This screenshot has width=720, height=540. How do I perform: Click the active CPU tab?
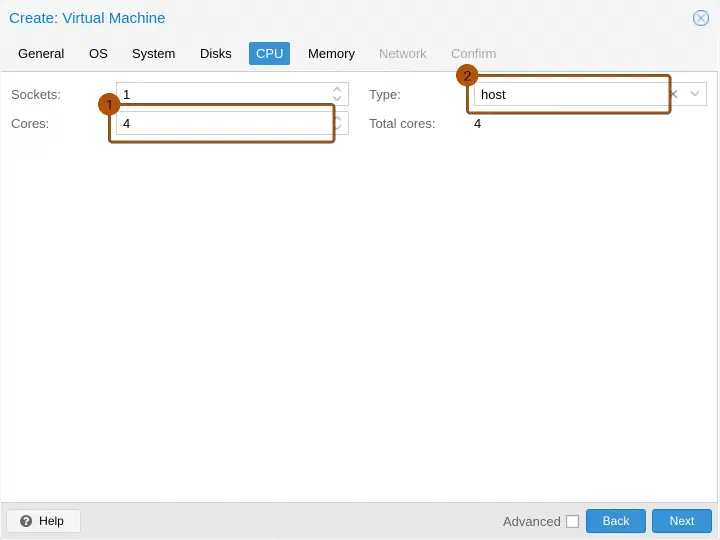pyautogui.click(x=270, y=54)
